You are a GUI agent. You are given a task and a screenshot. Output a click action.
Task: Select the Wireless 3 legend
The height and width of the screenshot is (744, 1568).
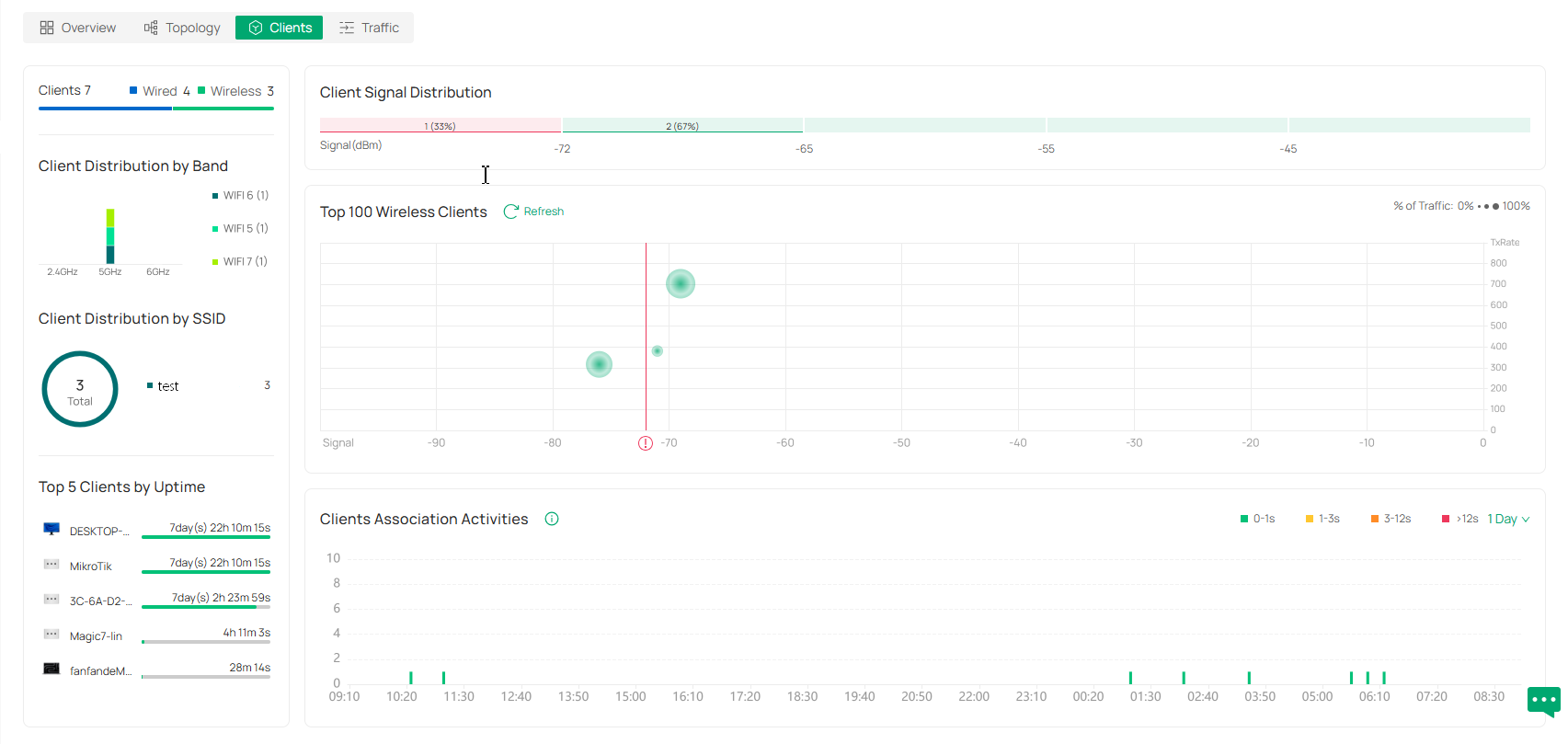click(x=236, y=91)
